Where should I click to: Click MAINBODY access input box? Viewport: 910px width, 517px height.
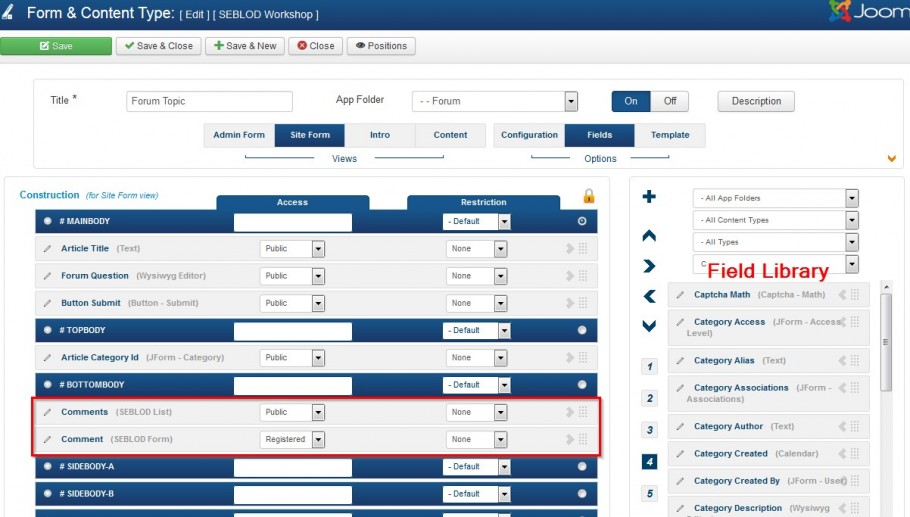(292, 222)
